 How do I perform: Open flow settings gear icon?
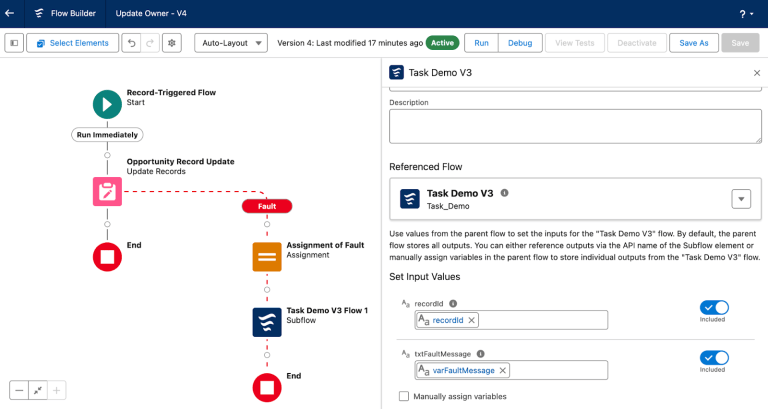point(172,43)
